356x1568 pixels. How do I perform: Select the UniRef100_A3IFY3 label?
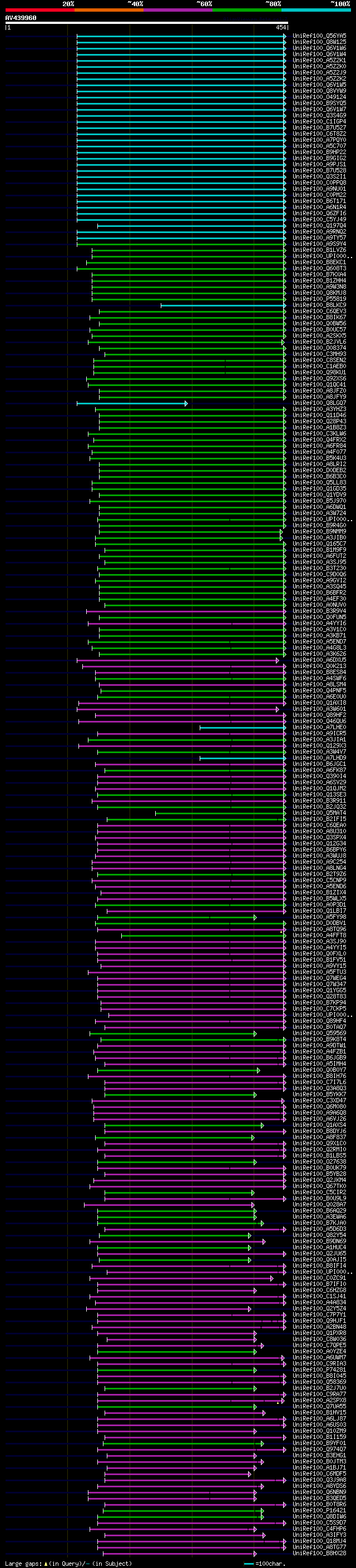pos(319,1535)
